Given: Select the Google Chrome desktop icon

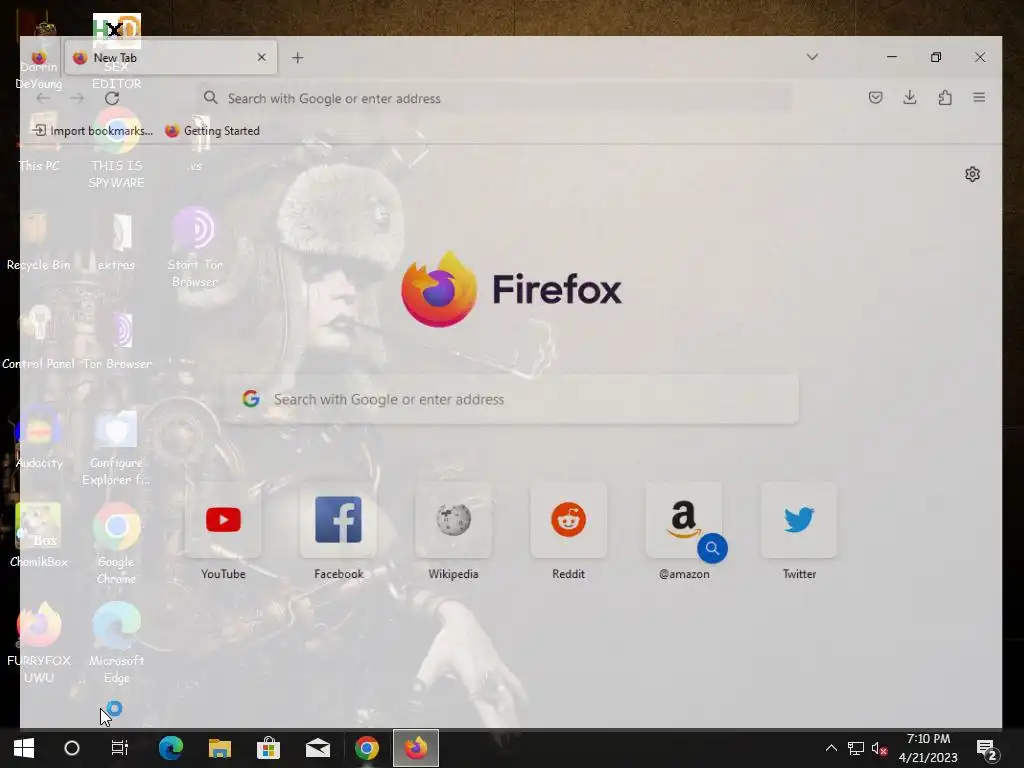Looking at the screenshot, I should click(x=116, y=545).
